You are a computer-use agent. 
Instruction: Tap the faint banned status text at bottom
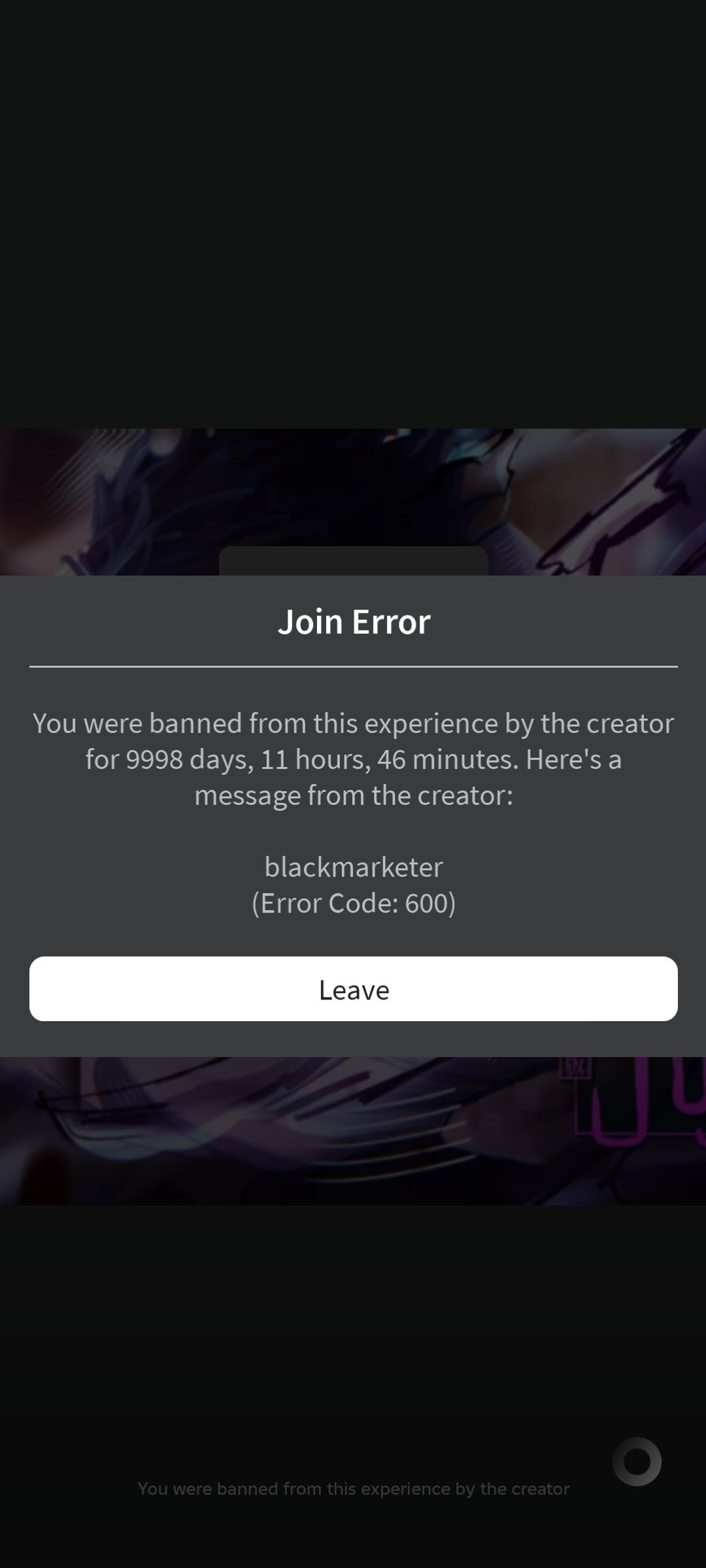click(x=354, y=1488)
